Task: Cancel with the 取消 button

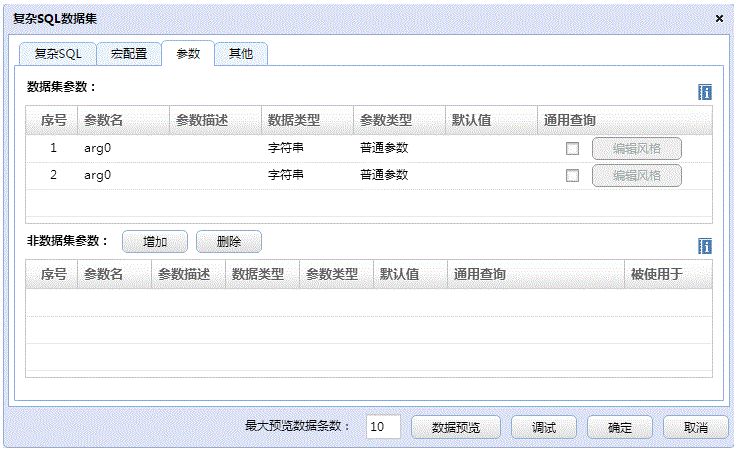Action: pyautogui.click(x=696, y=427)
